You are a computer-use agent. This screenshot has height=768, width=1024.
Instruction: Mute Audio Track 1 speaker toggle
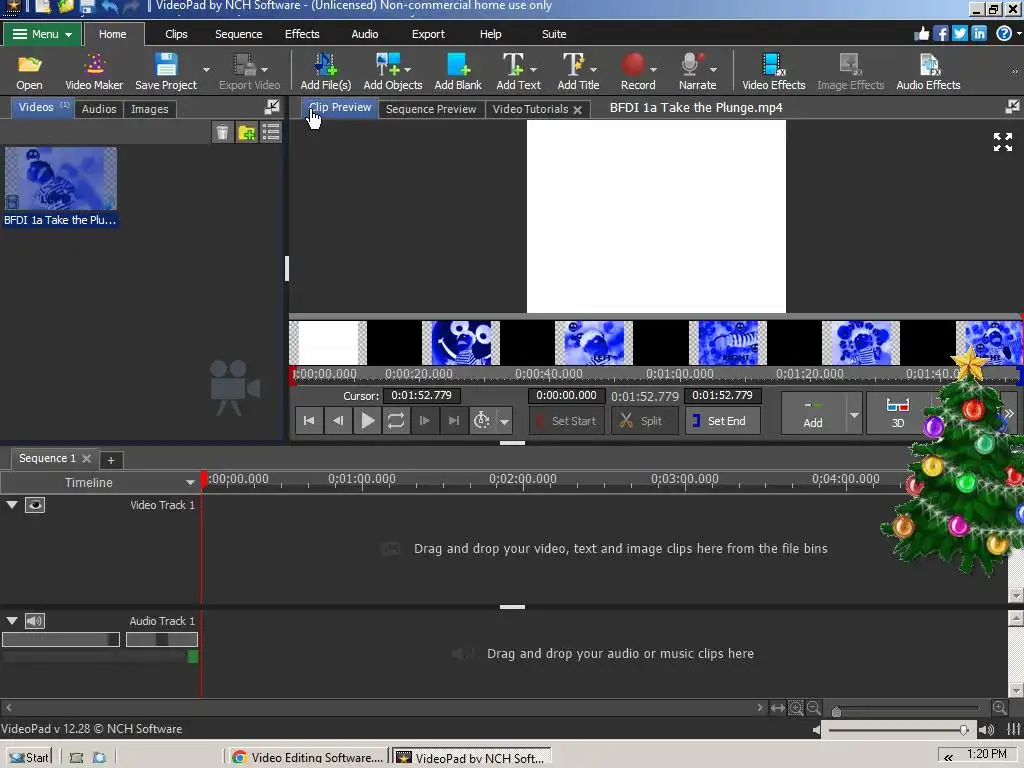click(x=35, y=620)
